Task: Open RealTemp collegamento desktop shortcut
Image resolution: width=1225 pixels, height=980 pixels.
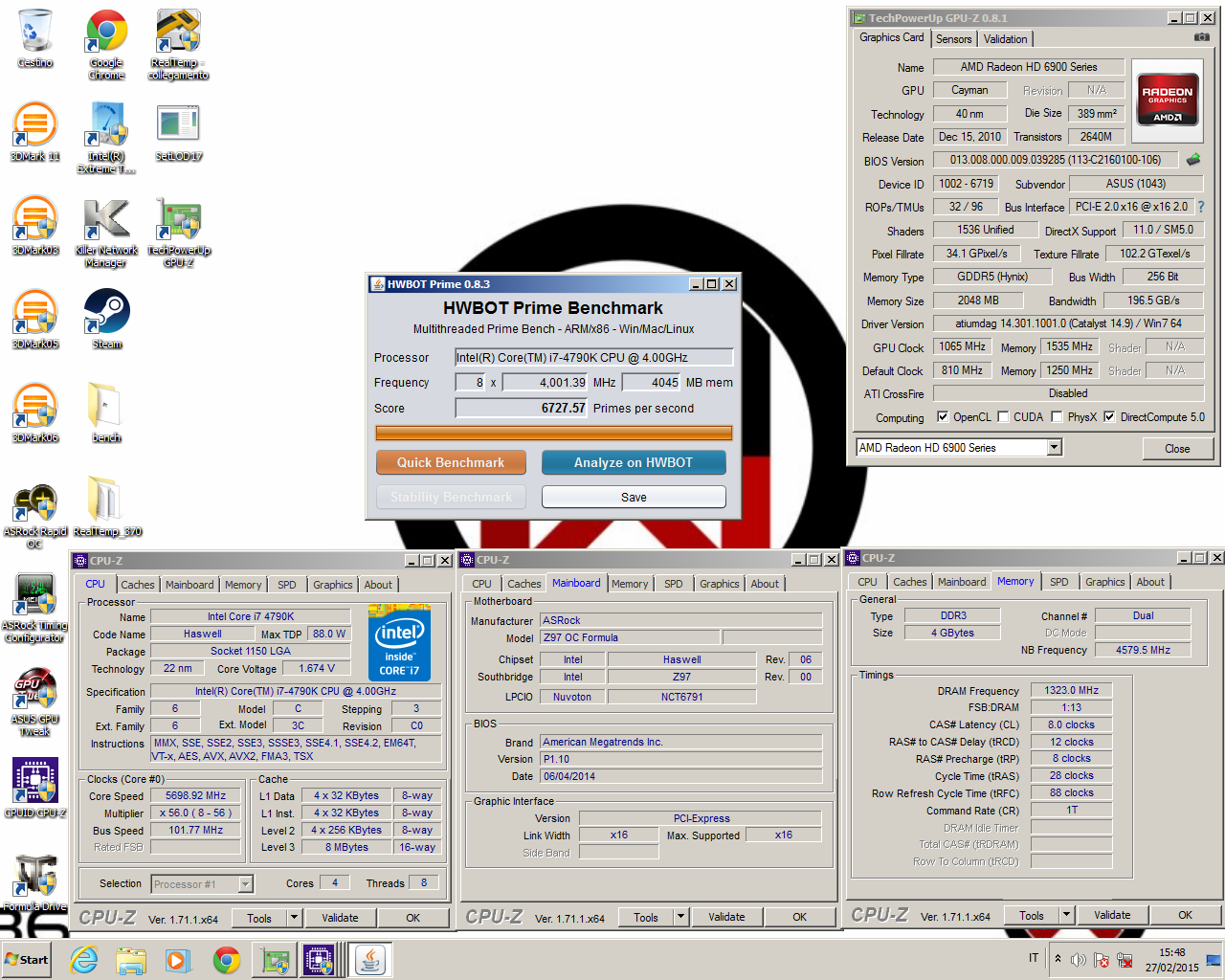Action: (x=178, y=44)
